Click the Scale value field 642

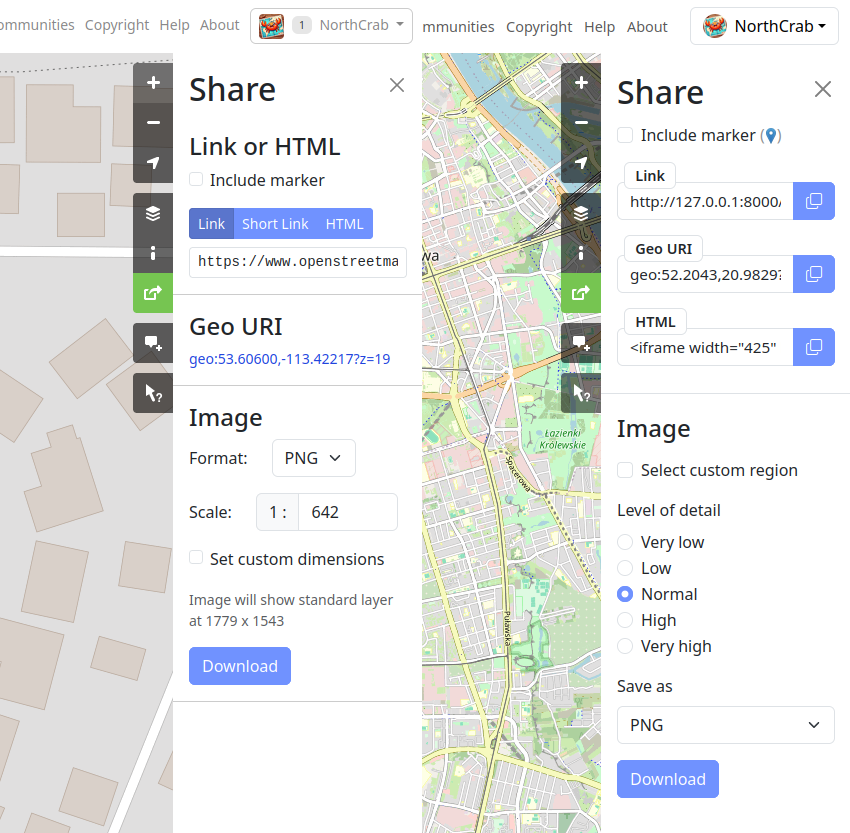pos(347,512)
